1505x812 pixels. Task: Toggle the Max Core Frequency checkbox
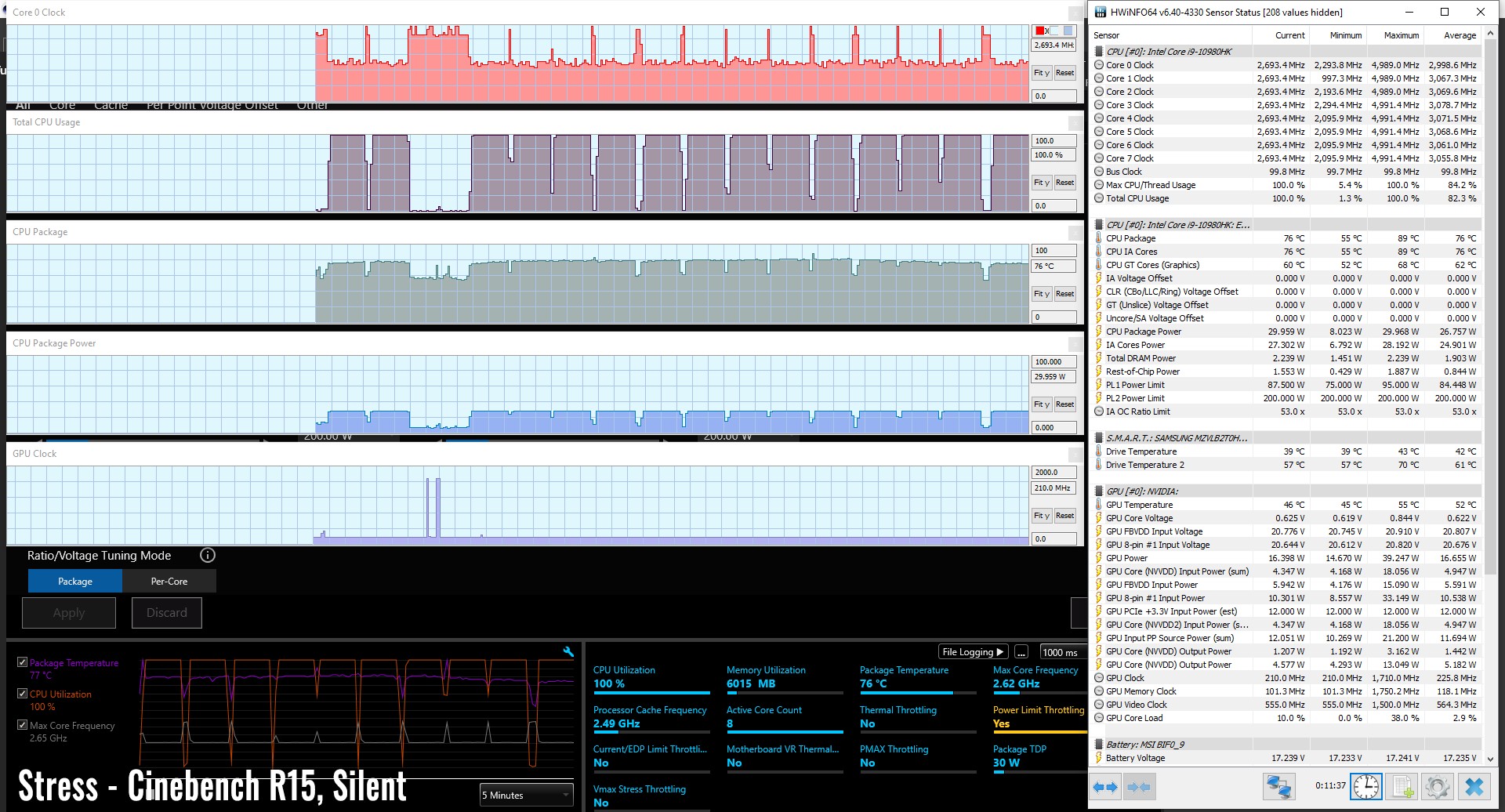23,725
